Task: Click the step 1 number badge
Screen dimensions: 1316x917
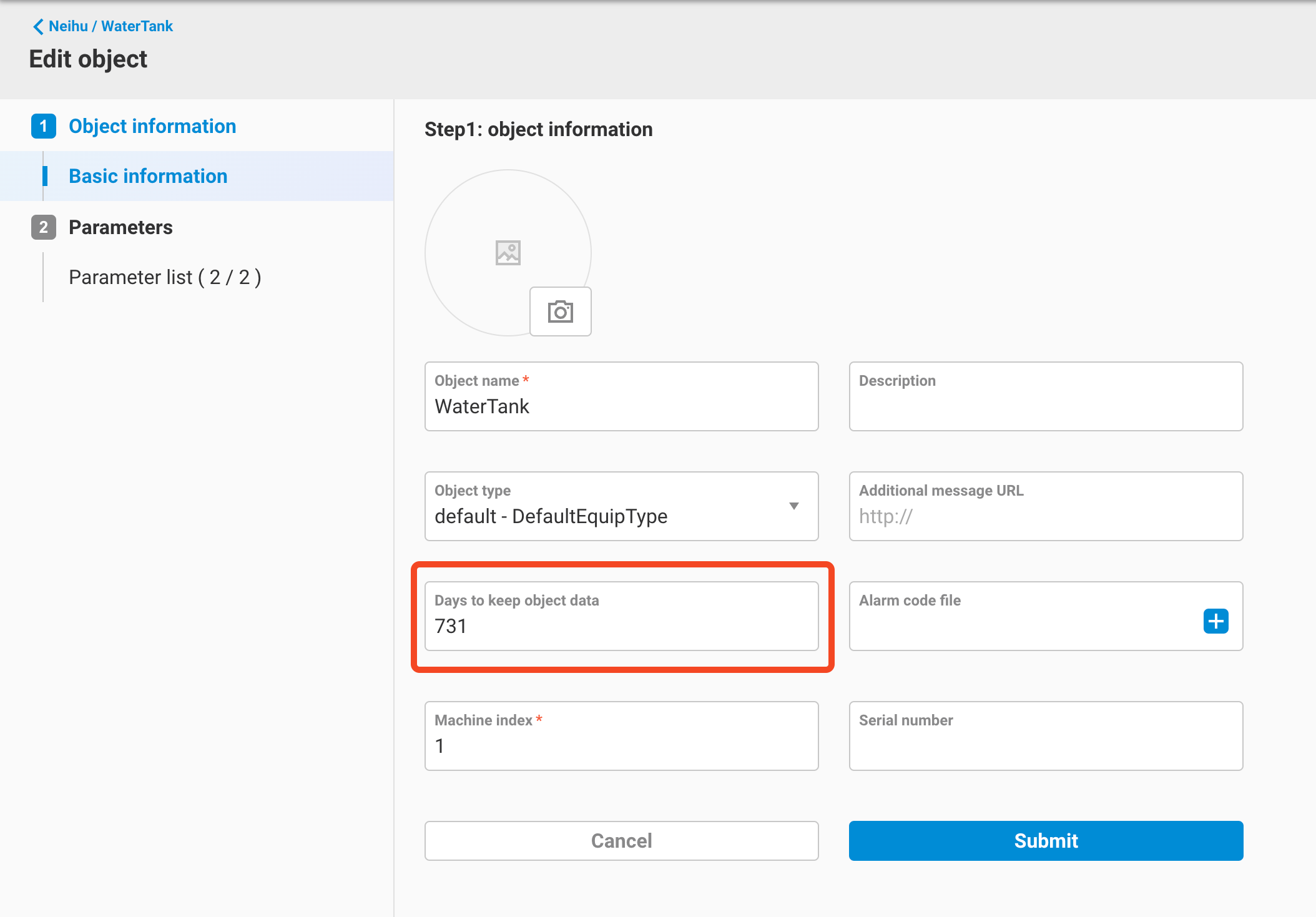Action: [43, 126]
